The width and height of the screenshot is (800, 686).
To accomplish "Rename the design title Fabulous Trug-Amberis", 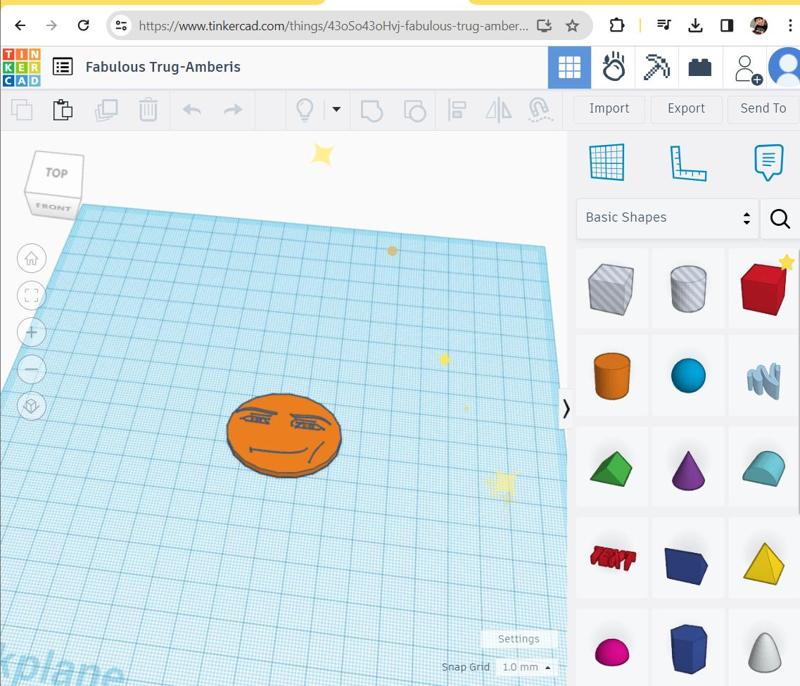I will (163, 67).
